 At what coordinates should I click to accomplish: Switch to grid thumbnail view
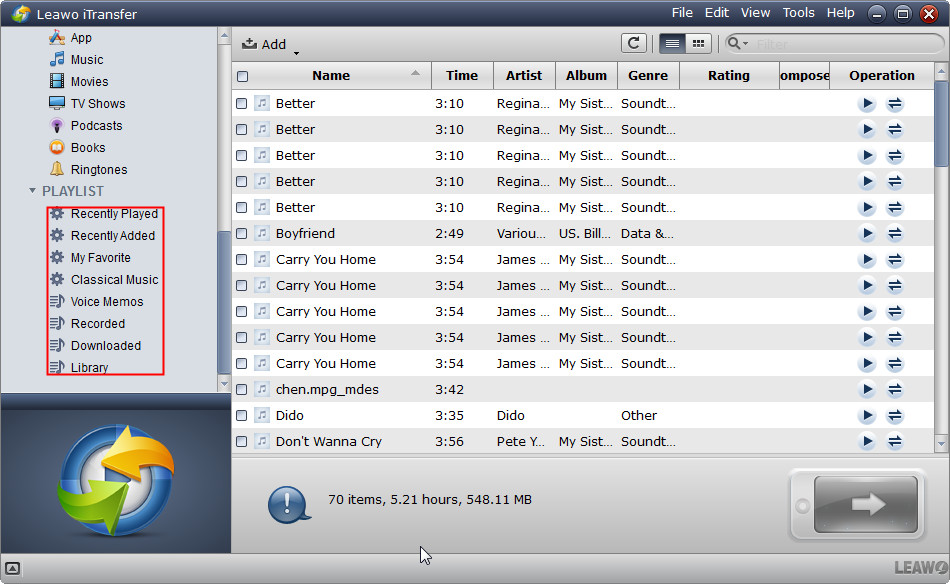(x=698, y=43)
